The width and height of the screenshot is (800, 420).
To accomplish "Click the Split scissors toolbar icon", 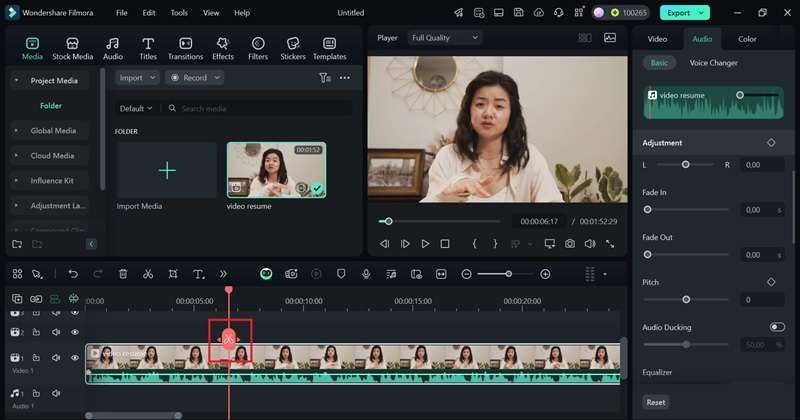I will coord(148,274).
